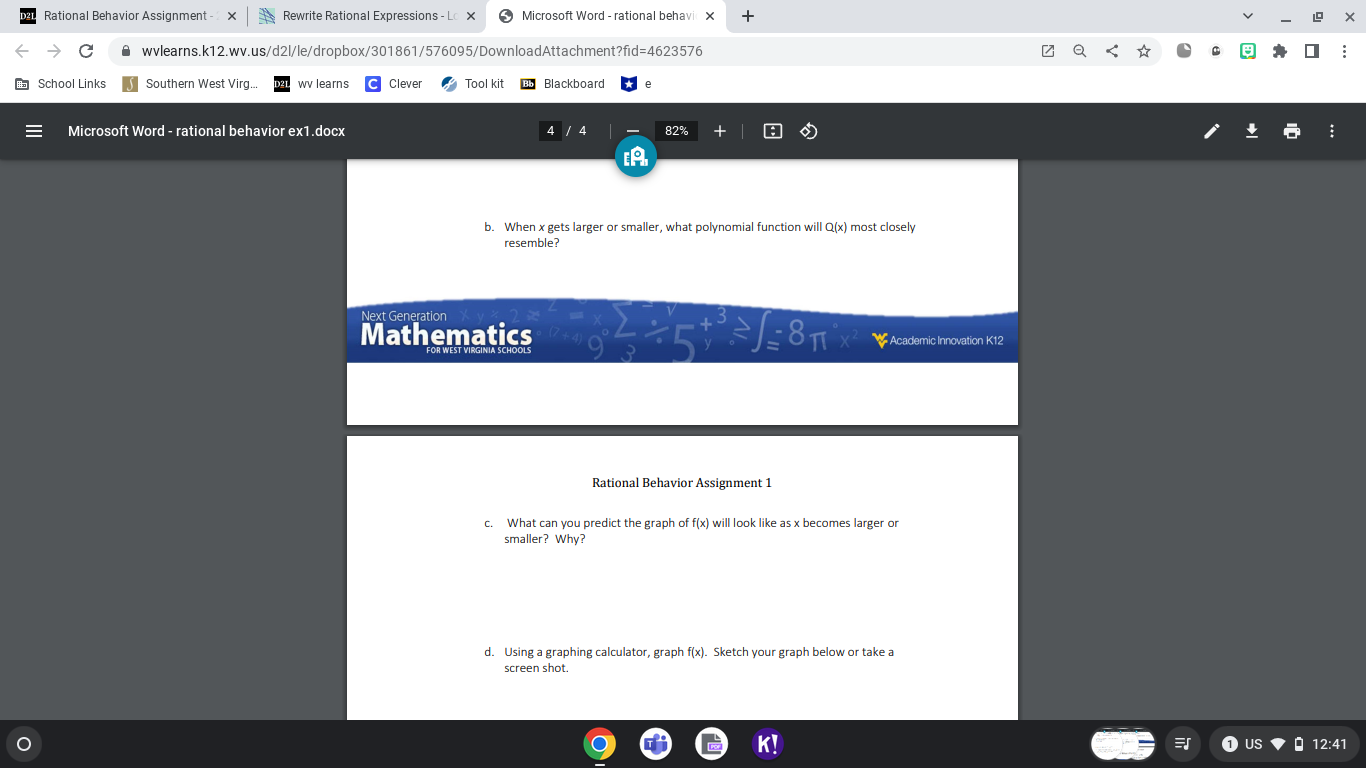Open the PDF viewer hamburger menu

click(x=33, y=130)
